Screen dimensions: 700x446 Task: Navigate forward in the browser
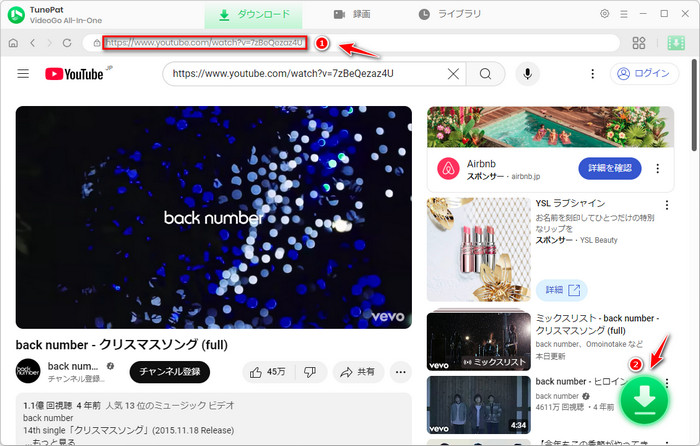point(50,43)
